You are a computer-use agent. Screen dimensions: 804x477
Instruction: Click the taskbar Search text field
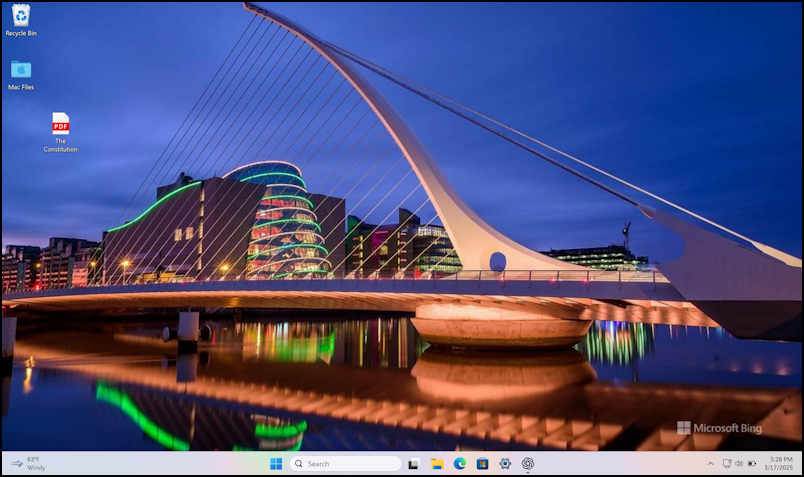(350, 464)
